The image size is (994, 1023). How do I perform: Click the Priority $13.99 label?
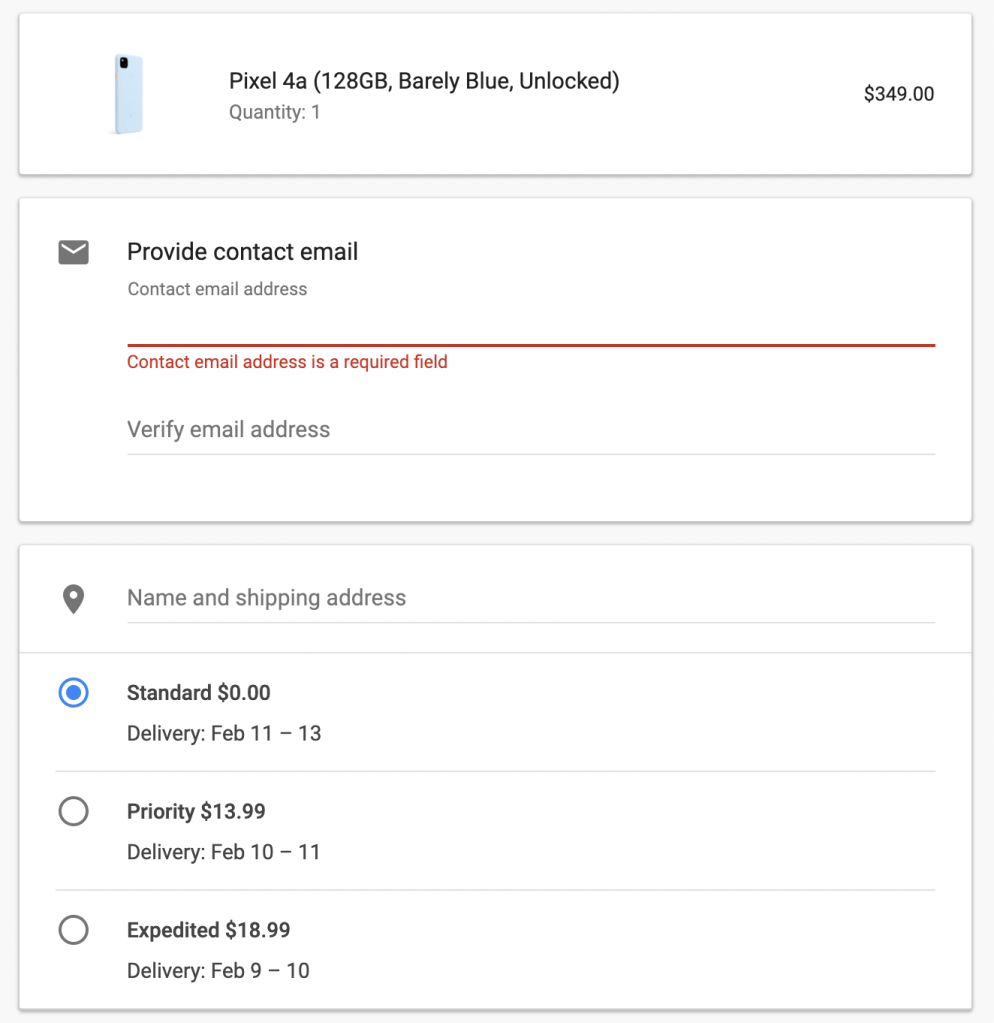point(196,811)
